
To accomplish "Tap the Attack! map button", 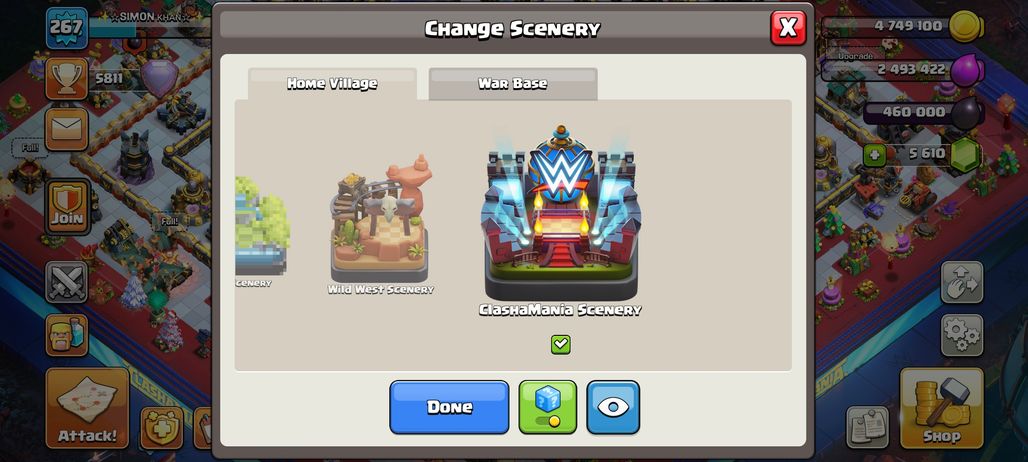I will (x=87, y=408).
